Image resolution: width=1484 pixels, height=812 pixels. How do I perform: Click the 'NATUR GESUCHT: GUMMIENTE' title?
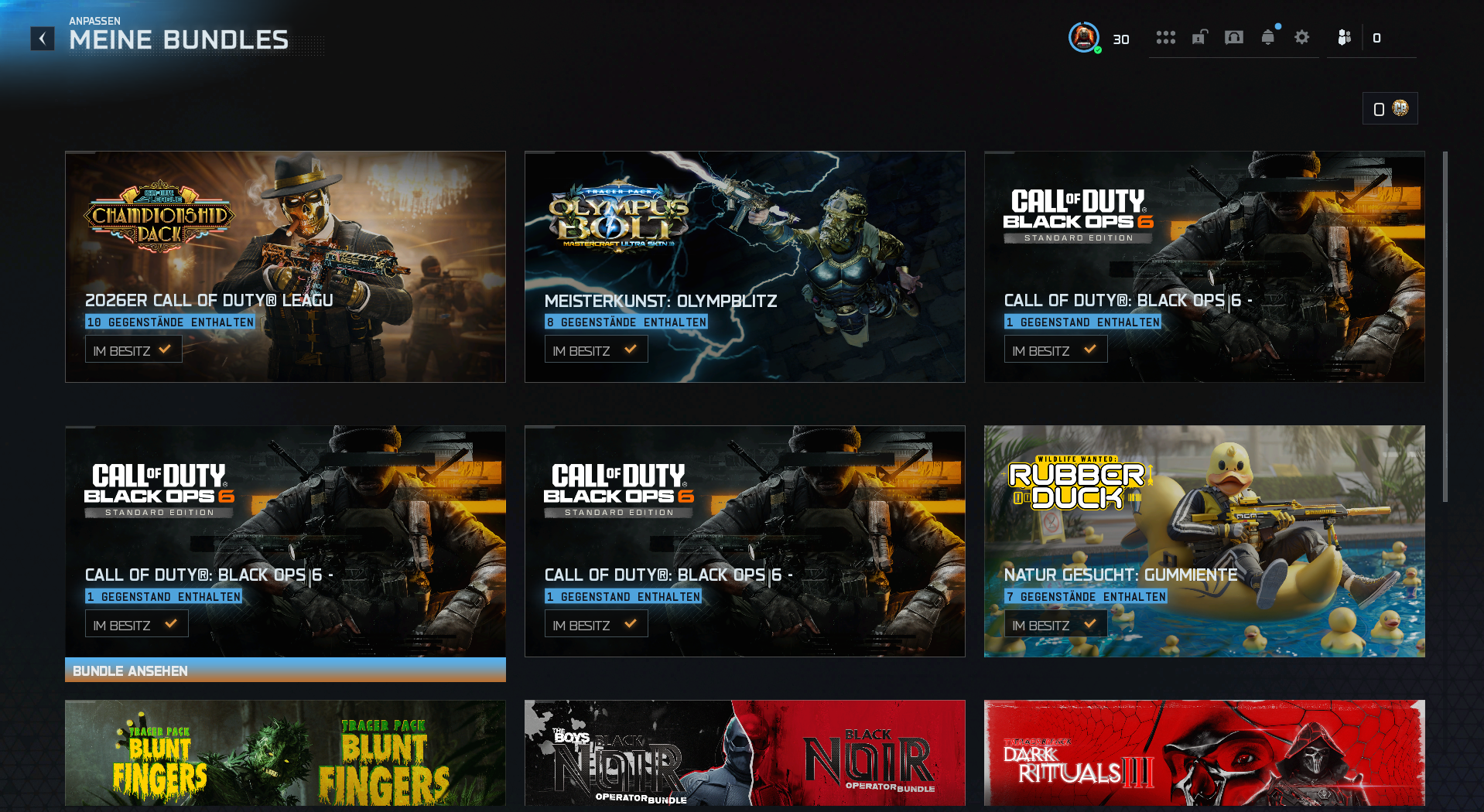(x=1120, y=575)
